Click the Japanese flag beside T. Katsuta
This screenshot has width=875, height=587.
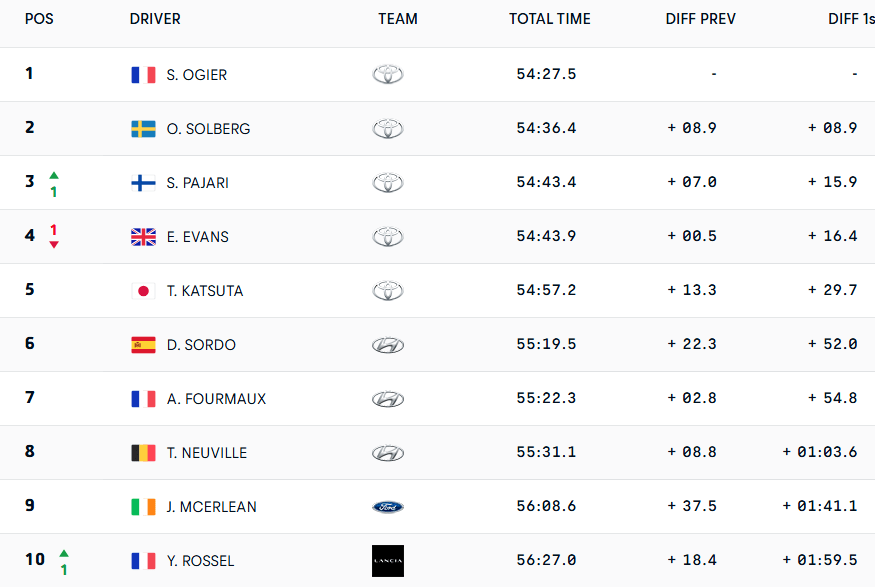[x=143, y=291]
